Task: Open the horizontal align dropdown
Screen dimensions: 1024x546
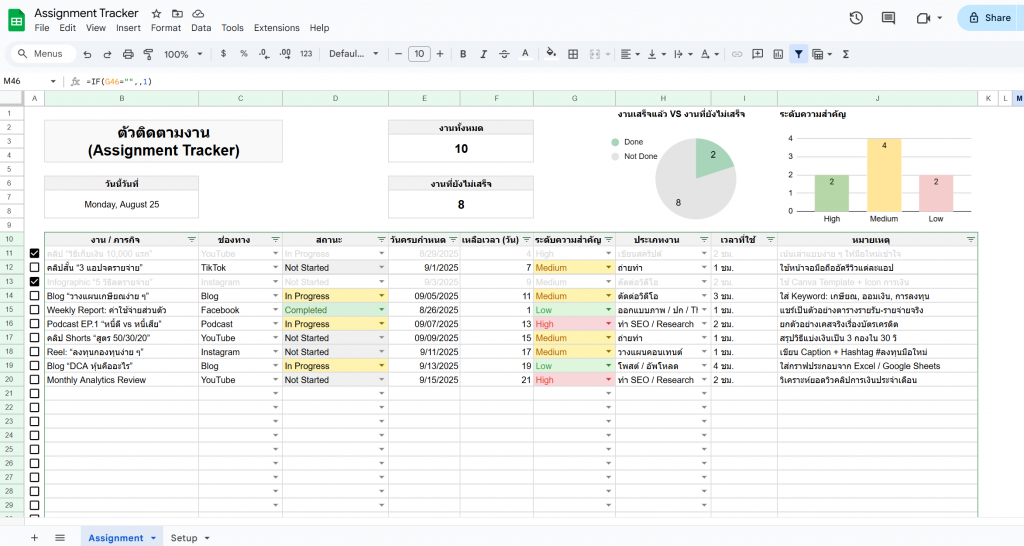Action: (630, 54)
